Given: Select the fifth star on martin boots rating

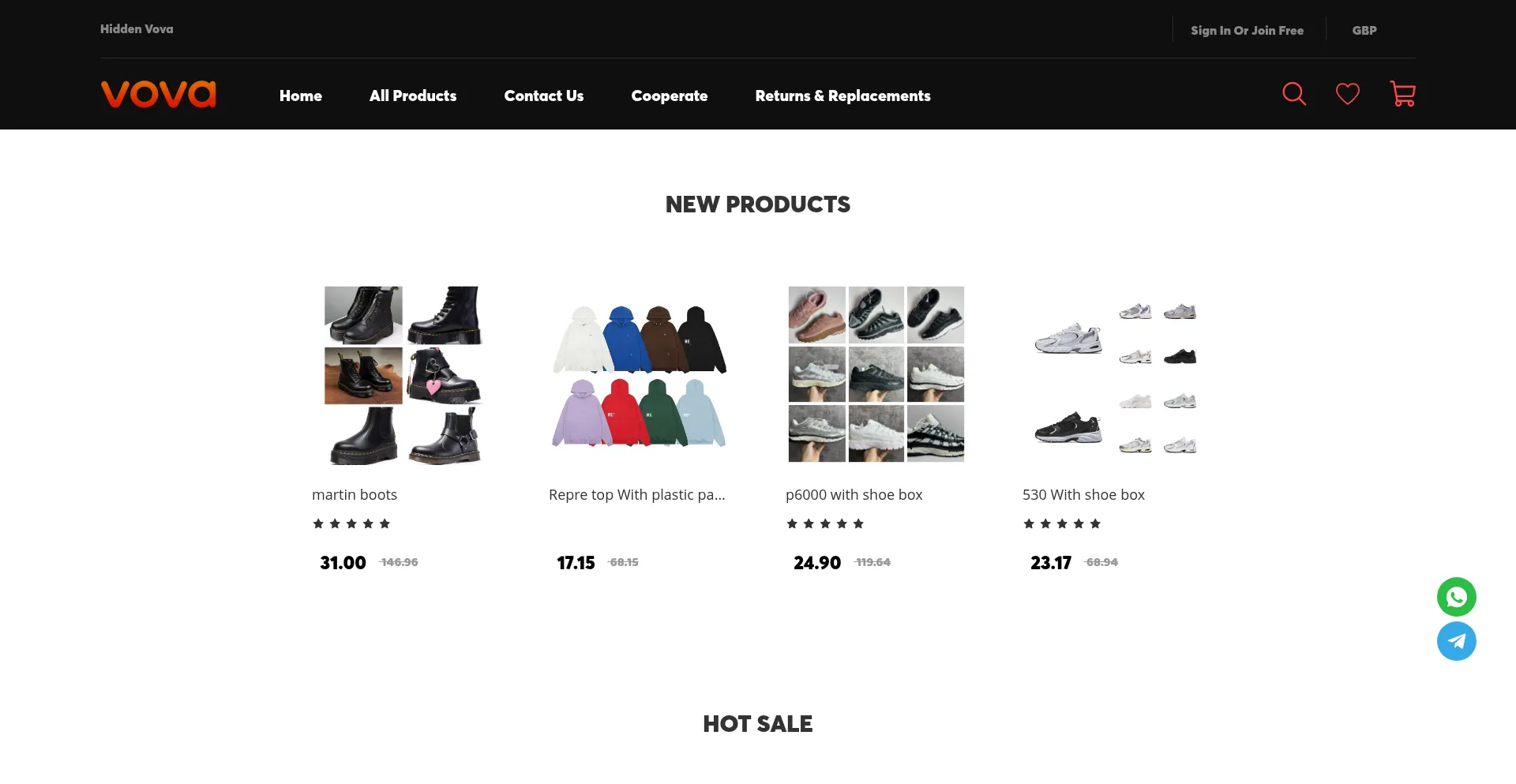Looking at the screenshot, I should tap(385, 523).
